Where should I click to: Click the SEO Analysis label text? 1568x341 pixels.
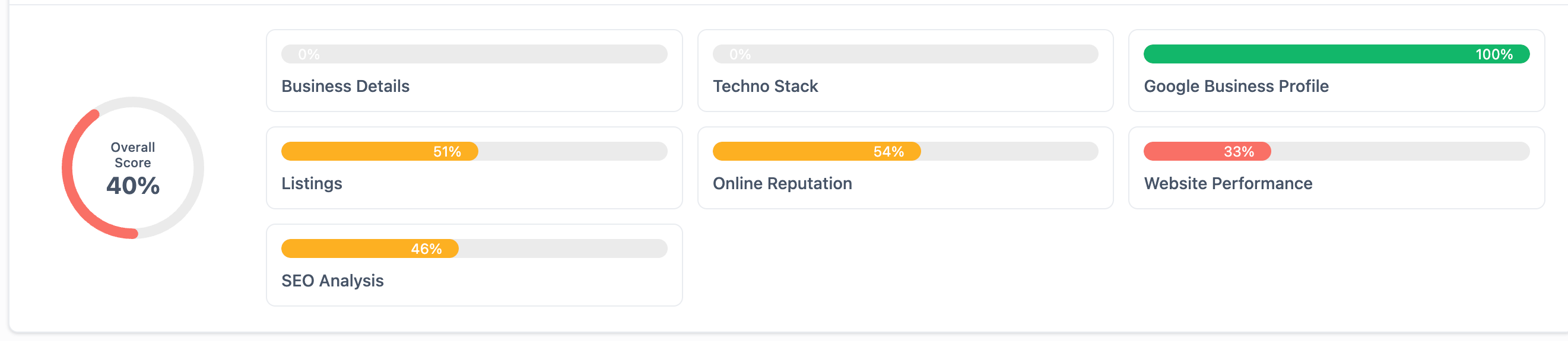(332, 281)
